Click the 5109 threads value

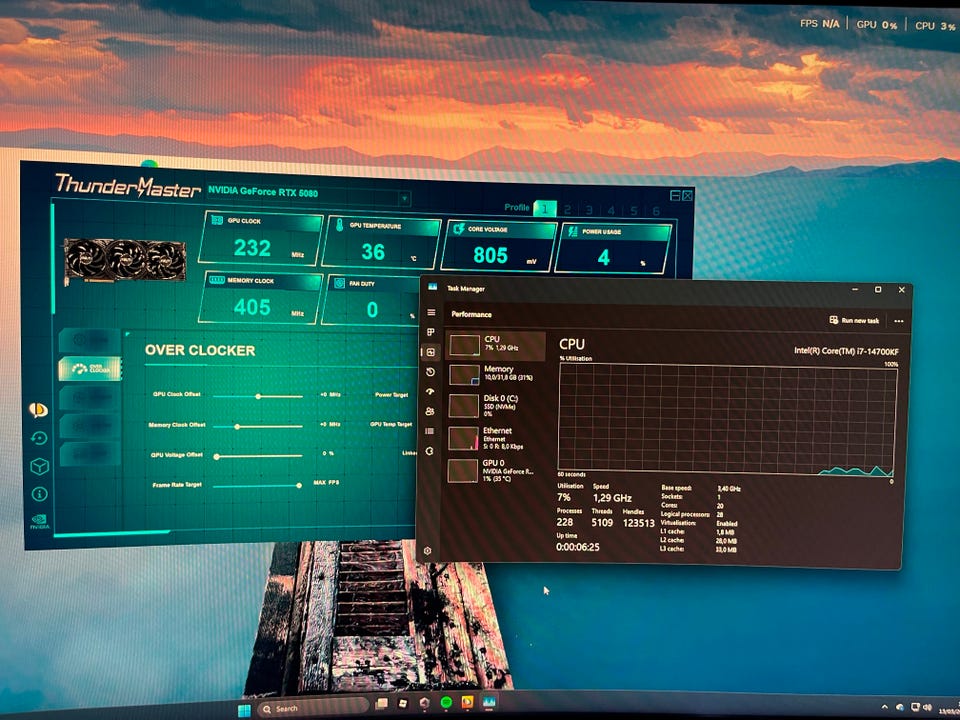point(602,522)
